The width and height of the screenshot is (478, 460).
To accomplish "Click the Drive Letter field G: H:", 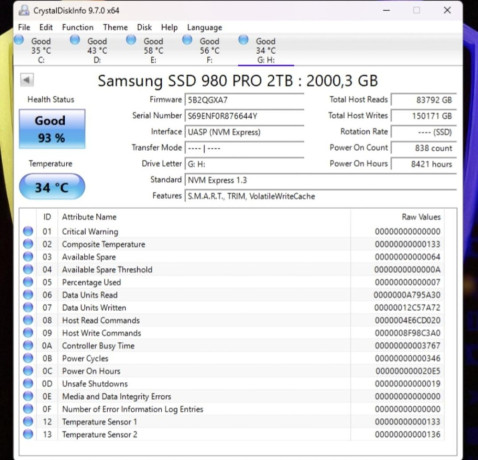I will [x=244, y=164].
